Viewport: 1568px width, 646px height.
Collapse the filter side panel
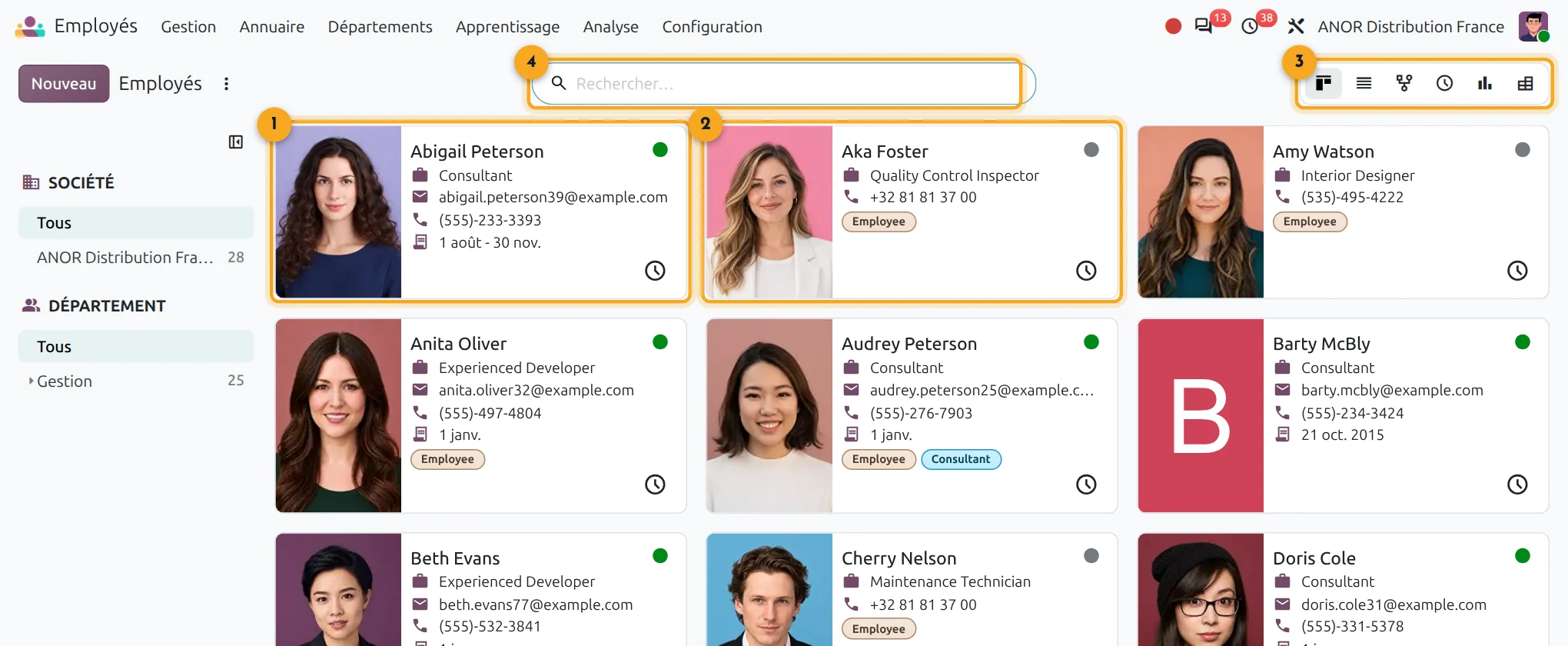point(236,142)
